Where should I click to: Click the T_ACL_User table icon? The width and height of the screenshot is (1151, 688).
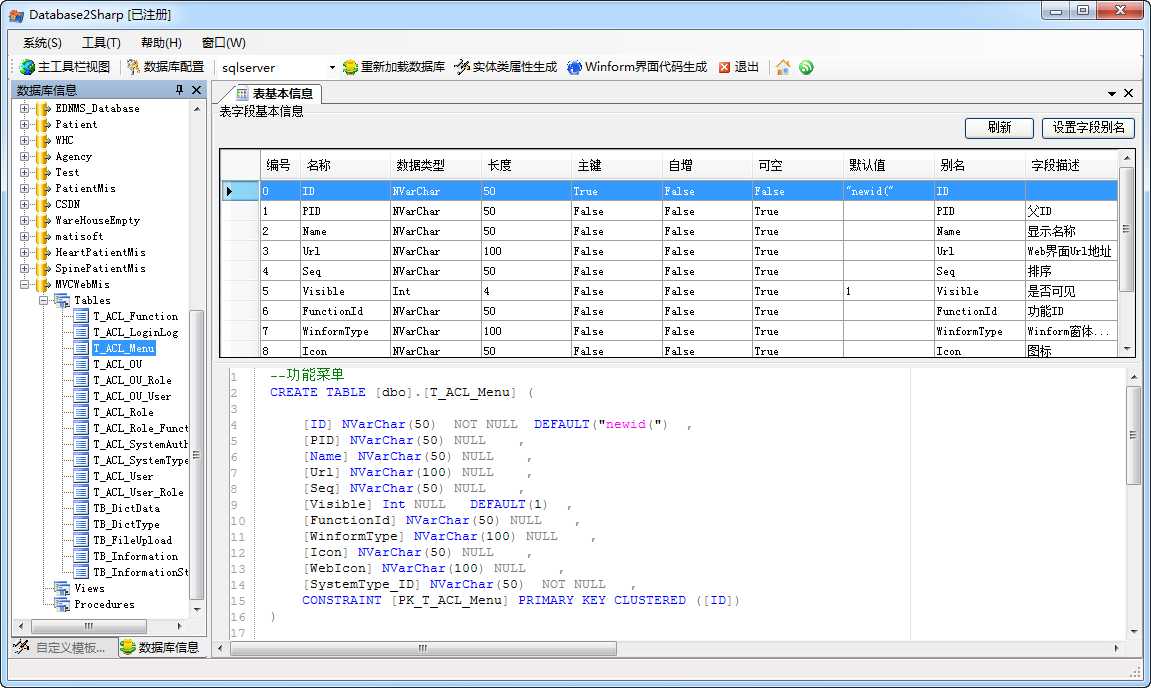click(81, 477)
